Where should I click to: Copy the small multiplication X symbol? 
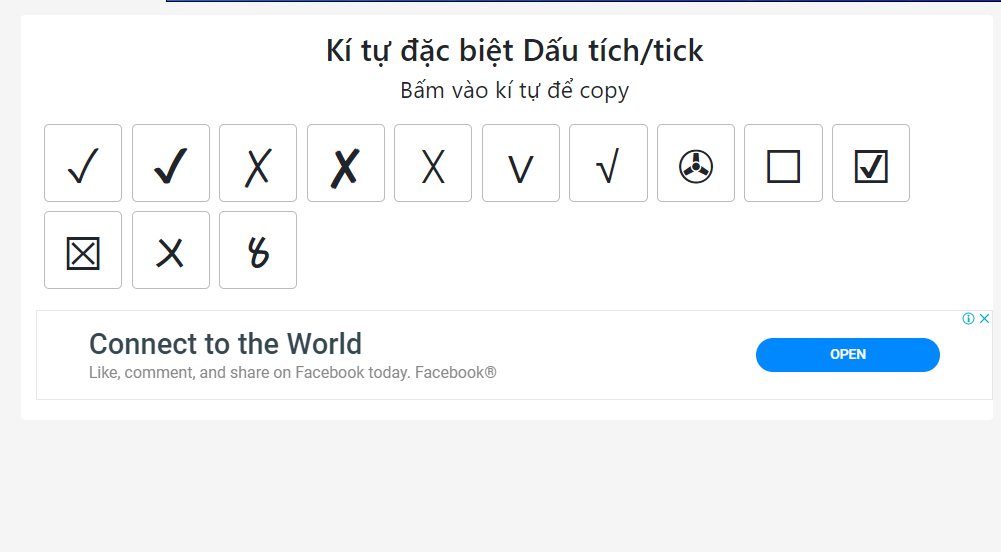pos(171,250)
